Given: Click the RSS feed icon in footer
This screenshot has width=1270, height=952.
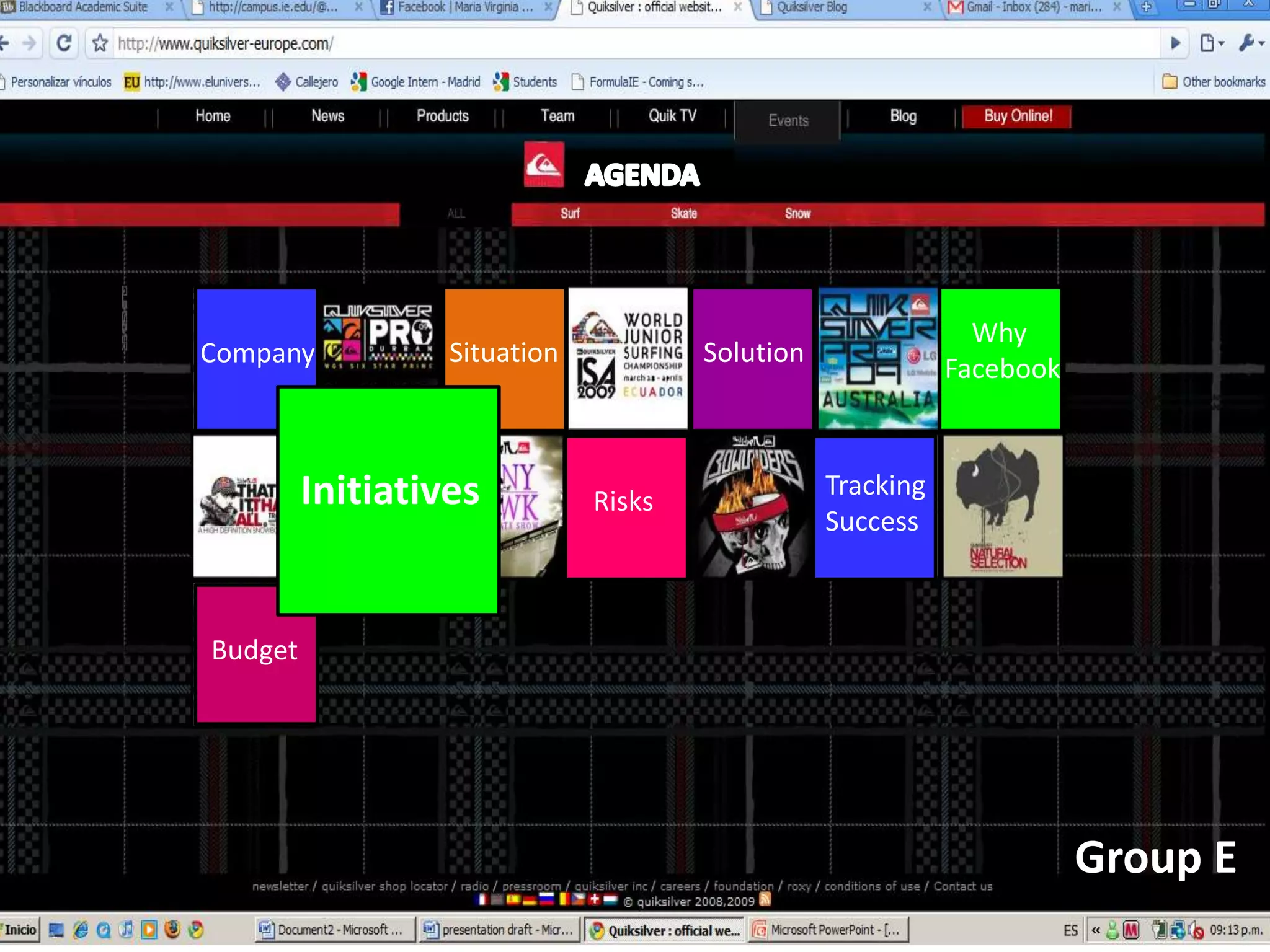Looking at the screenshot, I should tap(765, 899).
